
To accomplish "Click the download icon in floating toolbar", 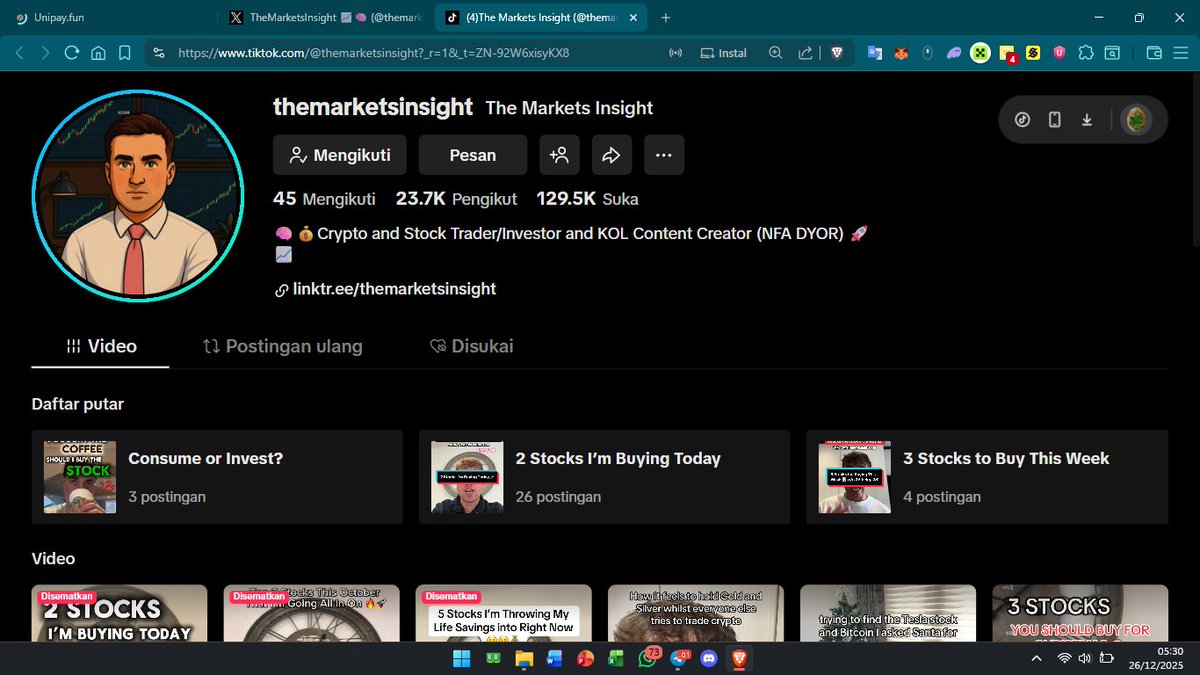I will 1087,120.
